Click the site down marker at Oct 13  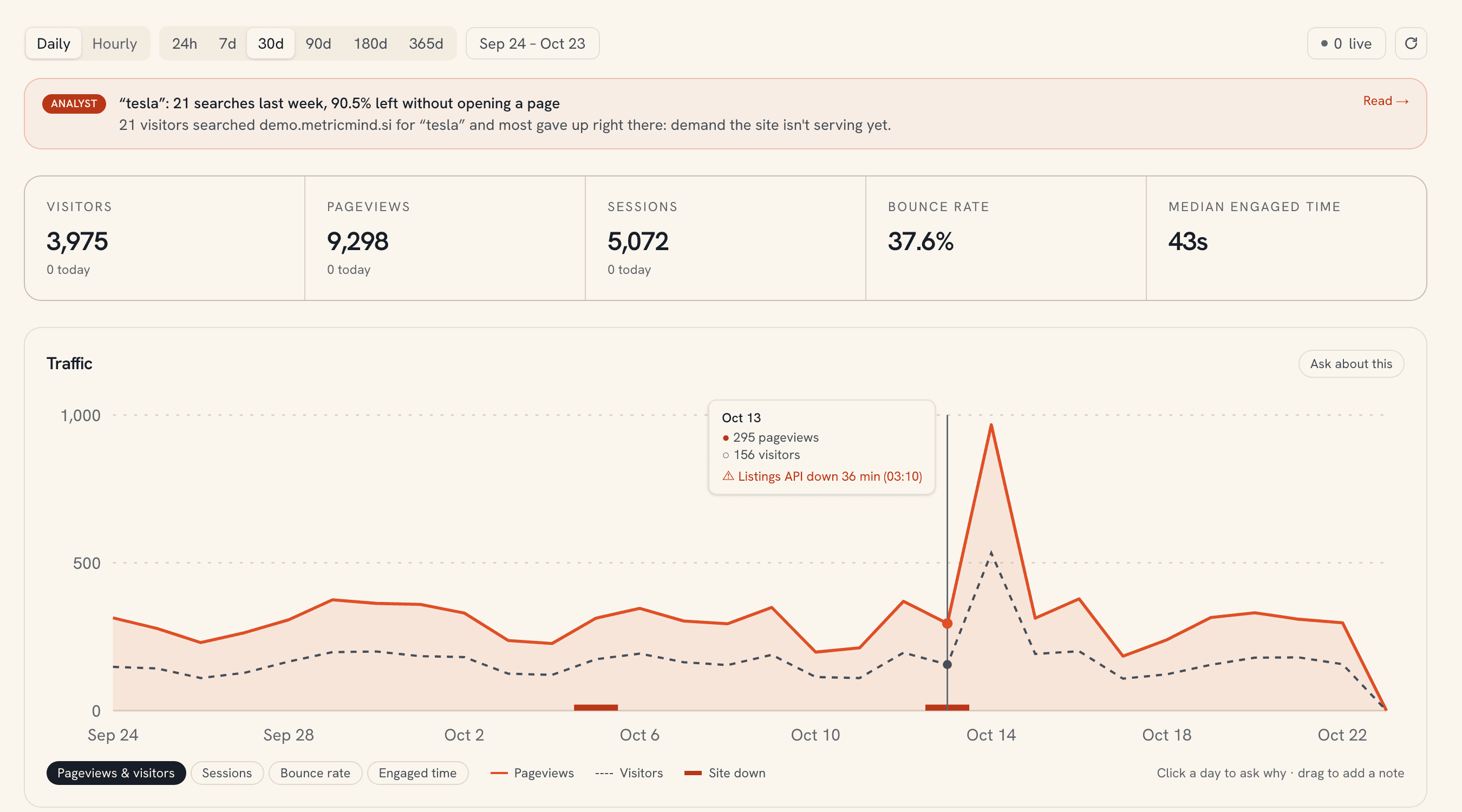[947, 707]
